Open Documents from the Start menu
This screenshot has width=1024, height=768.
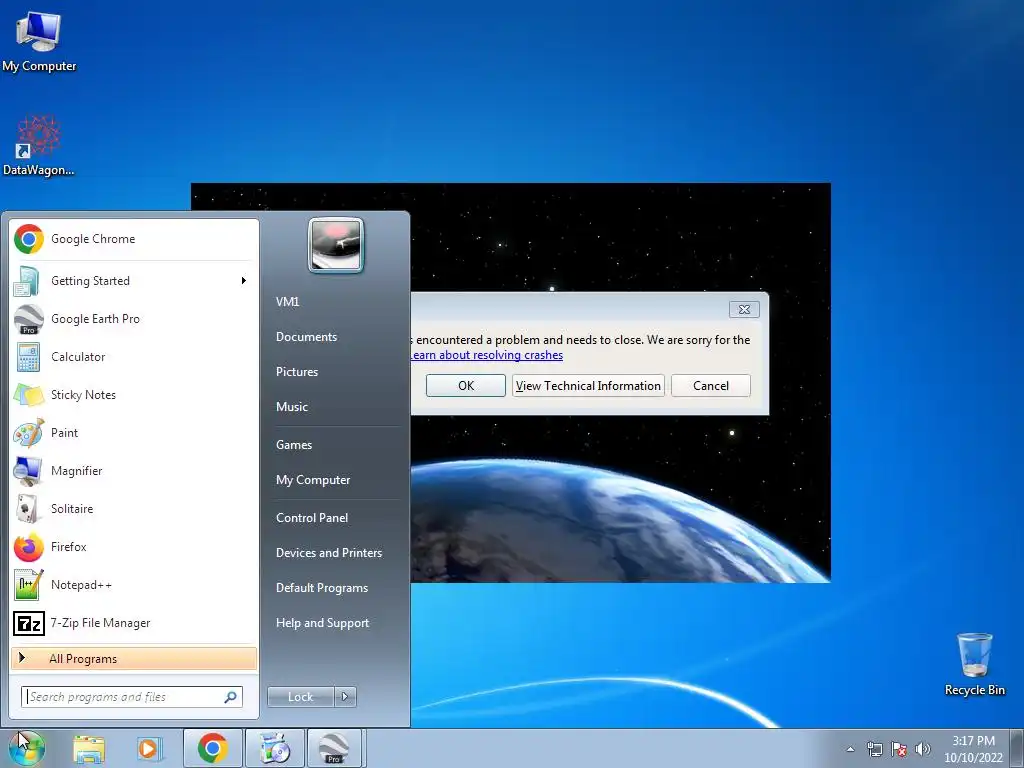(306, 337)
